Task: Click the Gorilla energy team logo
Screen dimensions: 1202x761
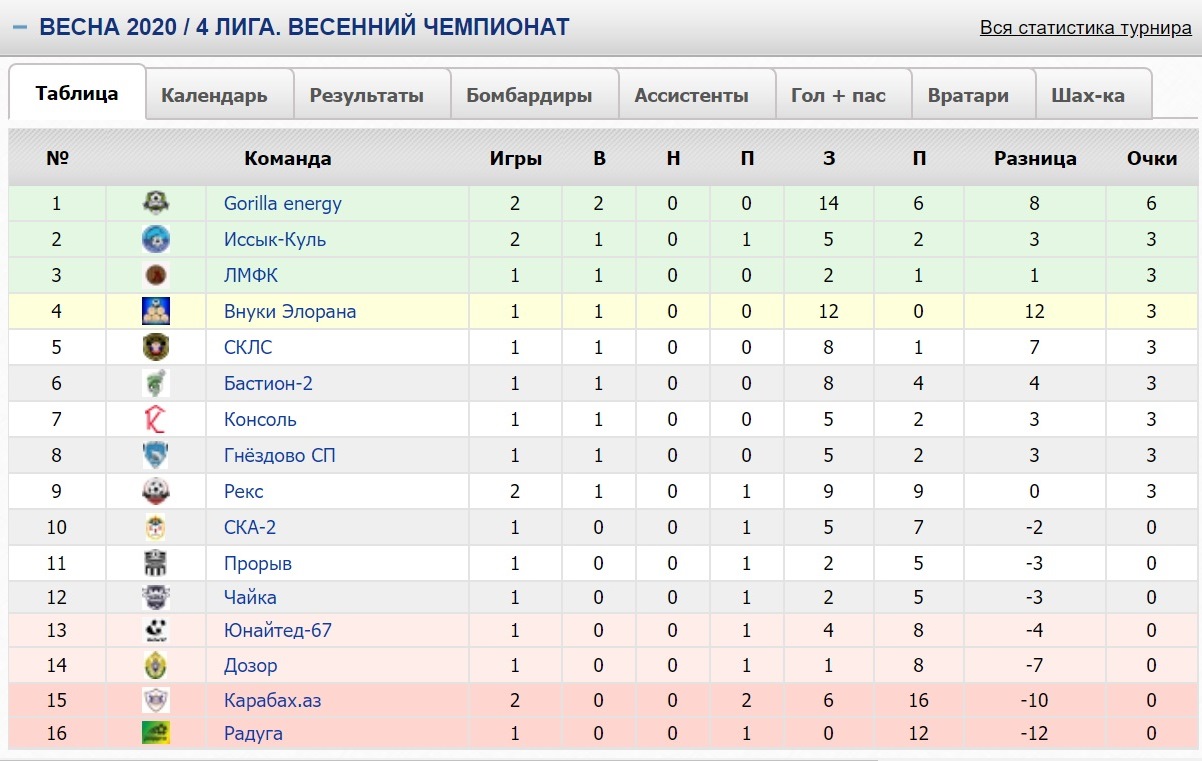Action: pos(155,203)
